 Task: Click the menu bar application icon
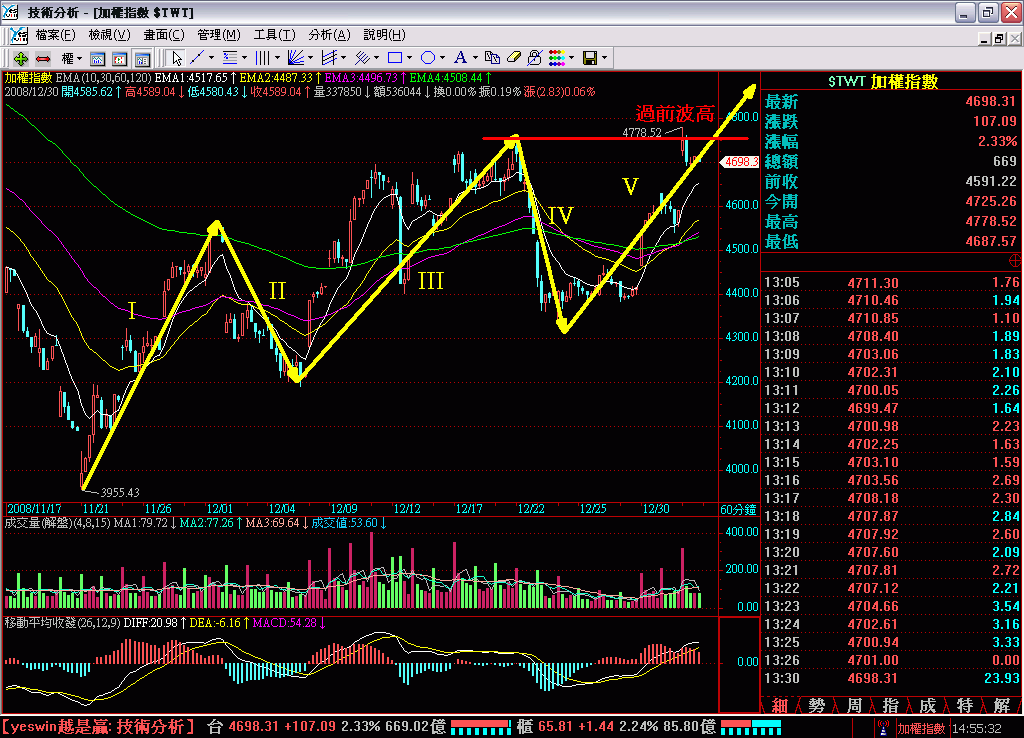[18, 35]
